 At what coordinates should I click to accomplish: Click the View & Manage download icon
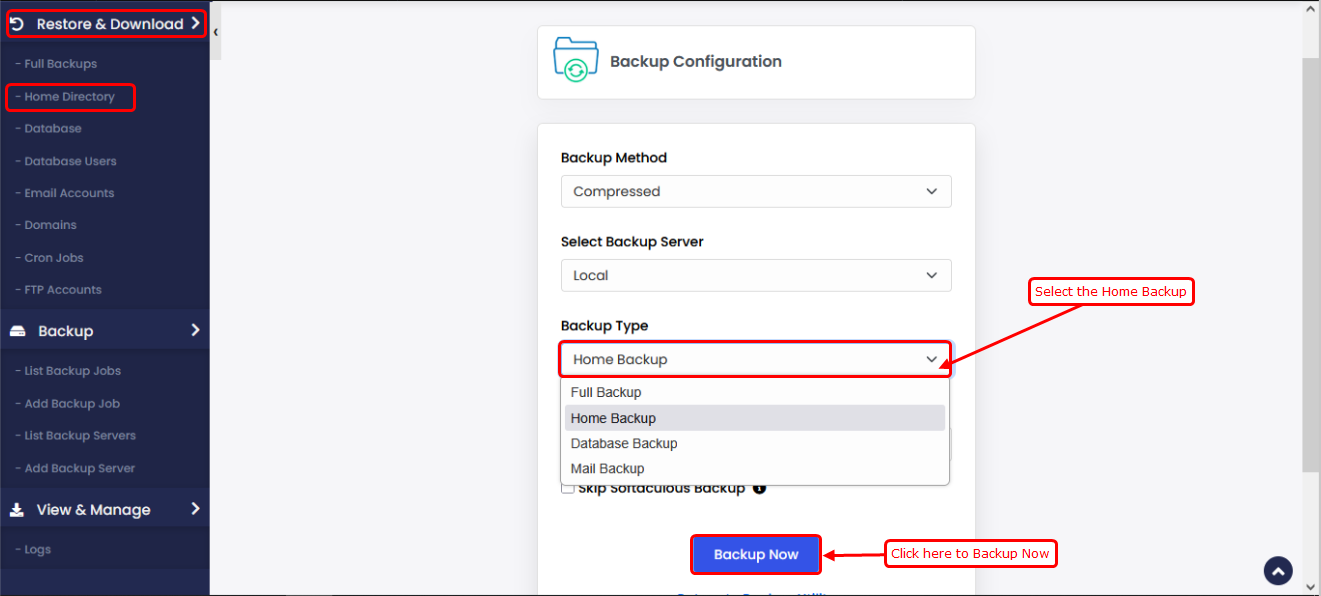click(17, 509)
